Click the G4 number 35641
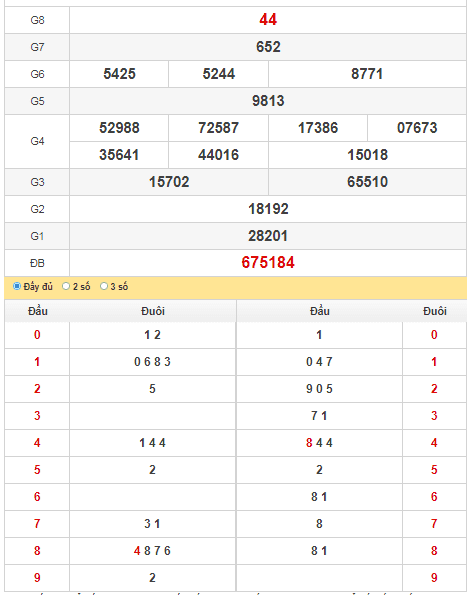Image resolution: width=471 pixels, height=595 pixels. tap(119, 155)
